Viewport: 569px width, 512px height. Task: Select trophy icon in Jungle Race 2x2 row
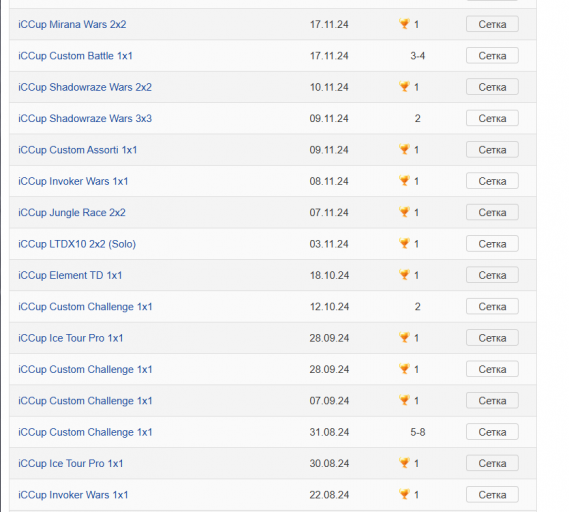pos(404,212)
